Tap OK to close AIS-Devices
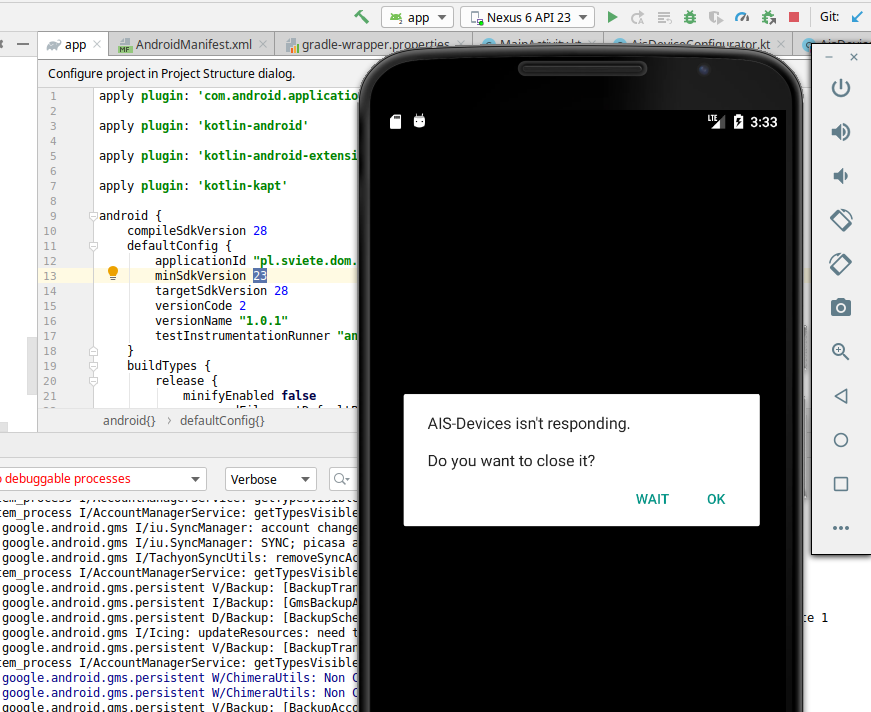The height and width of the screenshot is (712, 871). (716, 499)
